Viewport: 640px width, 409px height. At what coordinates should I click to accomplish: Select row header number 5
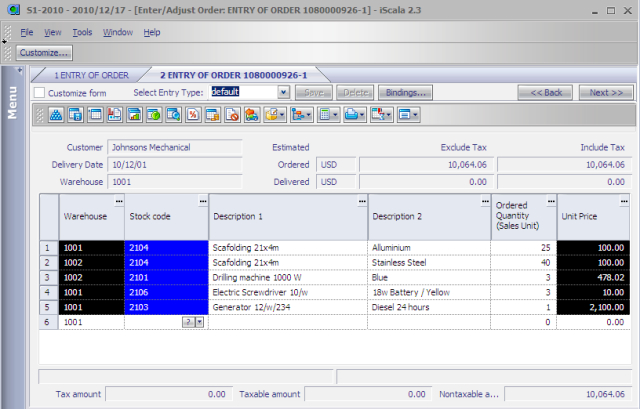tap(47, 307)
